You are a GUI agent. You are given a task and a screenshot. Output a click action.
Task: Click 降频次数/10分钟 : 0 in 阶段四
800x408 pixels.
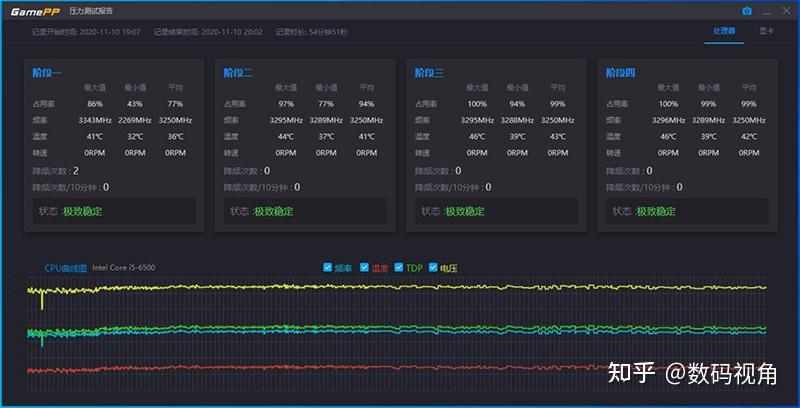point(644,187)
